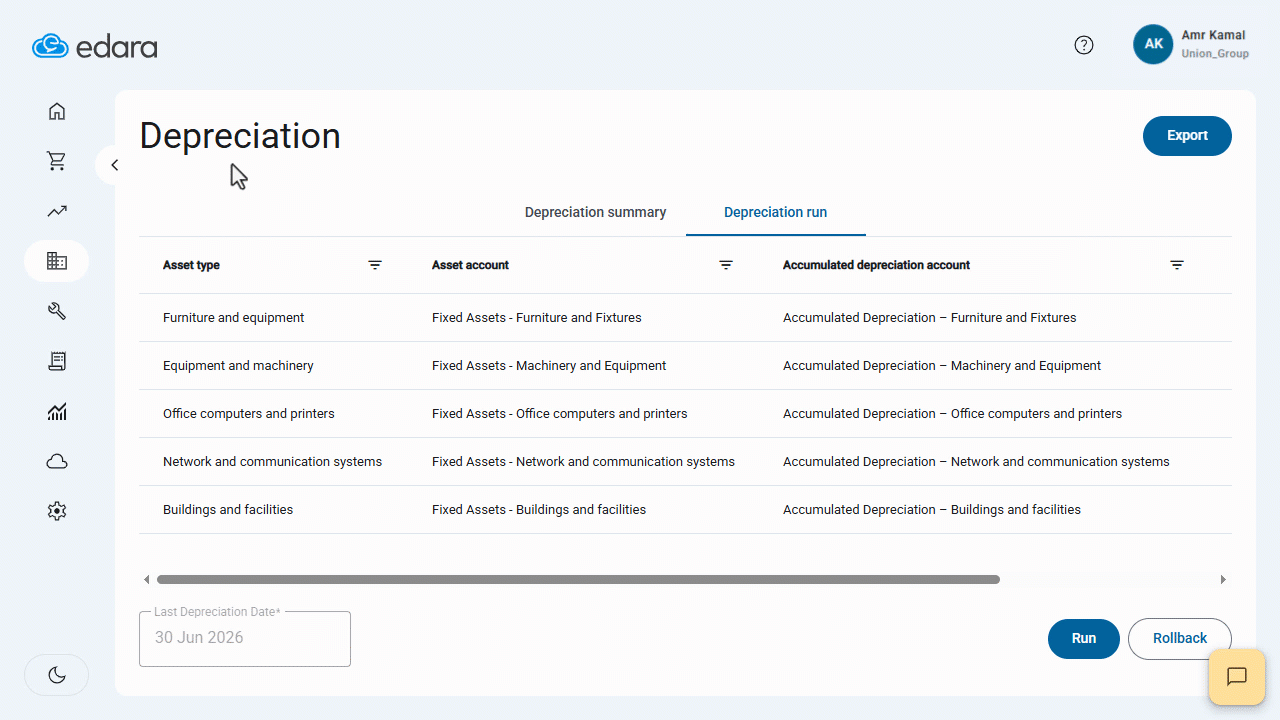Click the help question mark icon
1280x720 pixels.
pyautogui.click(x=1084, y=45)
